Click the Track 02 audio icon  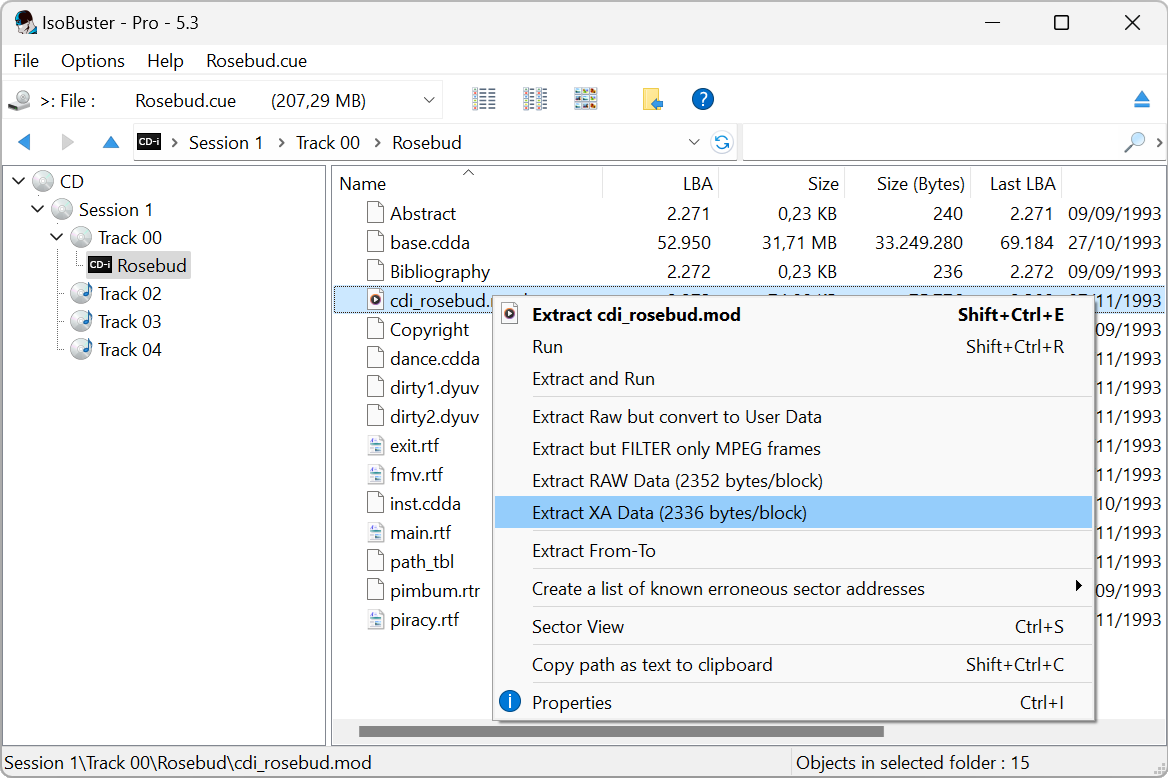(x=80, y=293)
